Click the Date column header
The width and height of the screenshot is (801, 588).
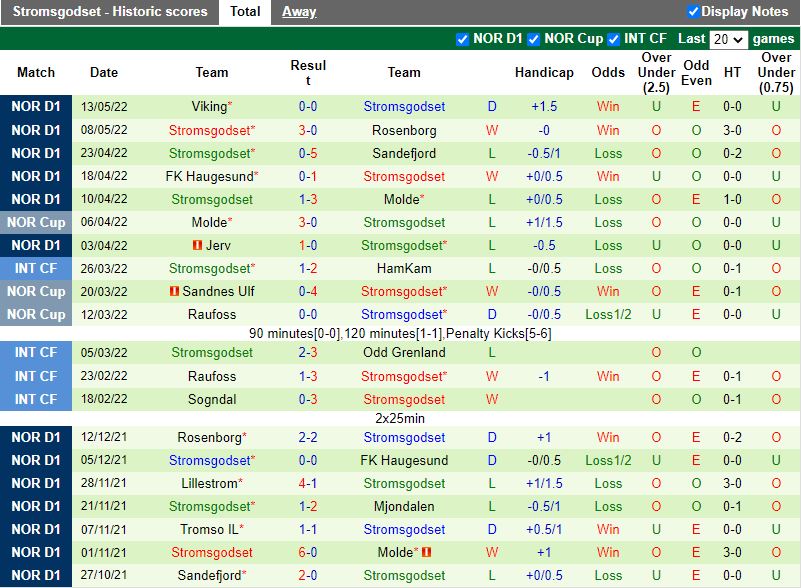click(x=103, y=72)
